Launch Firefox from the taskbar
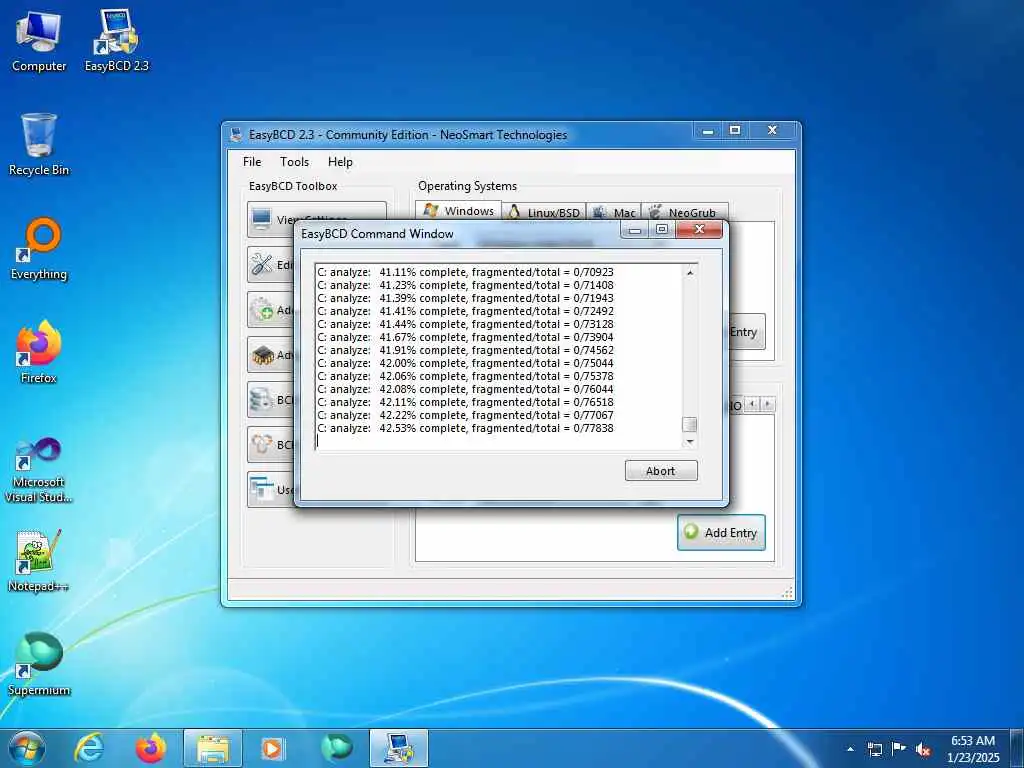This screenshot has width=1024, height=768. [150, 748]
